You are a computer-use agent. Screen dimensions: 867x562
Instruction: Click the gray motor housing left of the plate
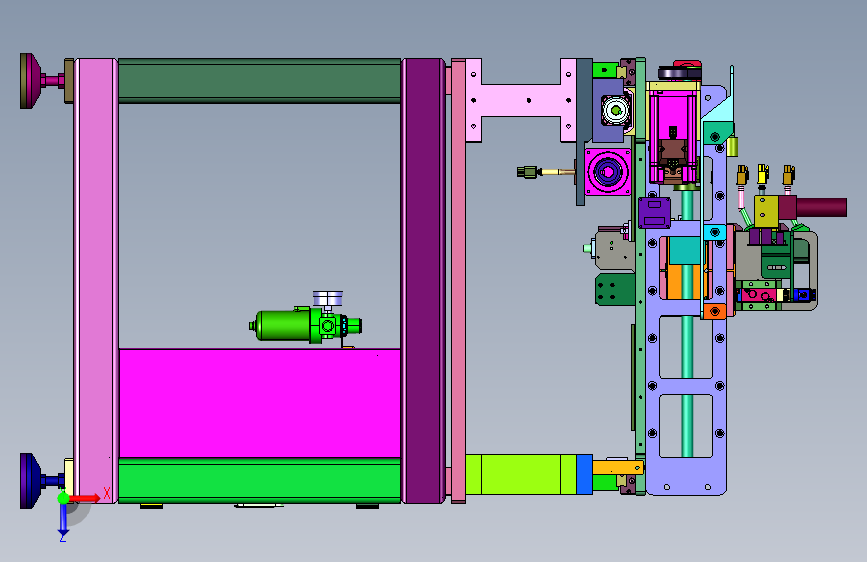pos(615,248)
